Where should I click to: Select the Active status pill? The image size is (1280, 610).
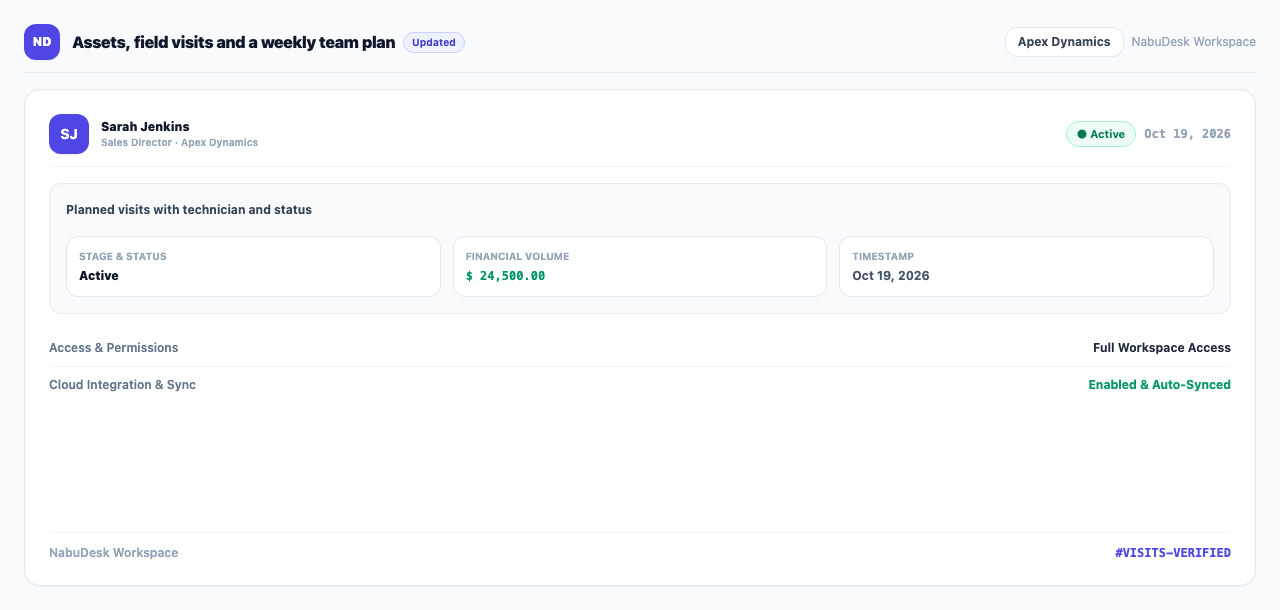(1101, 134)
